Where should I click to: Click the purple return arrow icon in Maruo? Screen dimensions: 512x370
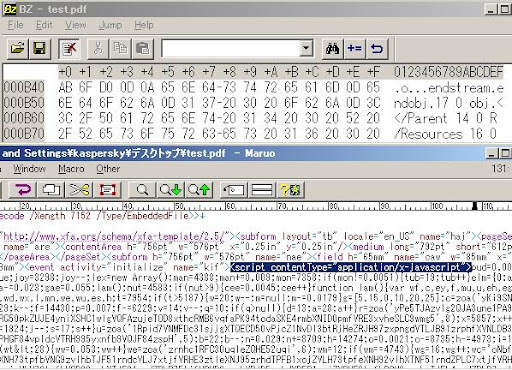pyautogui.click(x=23, y=190)
